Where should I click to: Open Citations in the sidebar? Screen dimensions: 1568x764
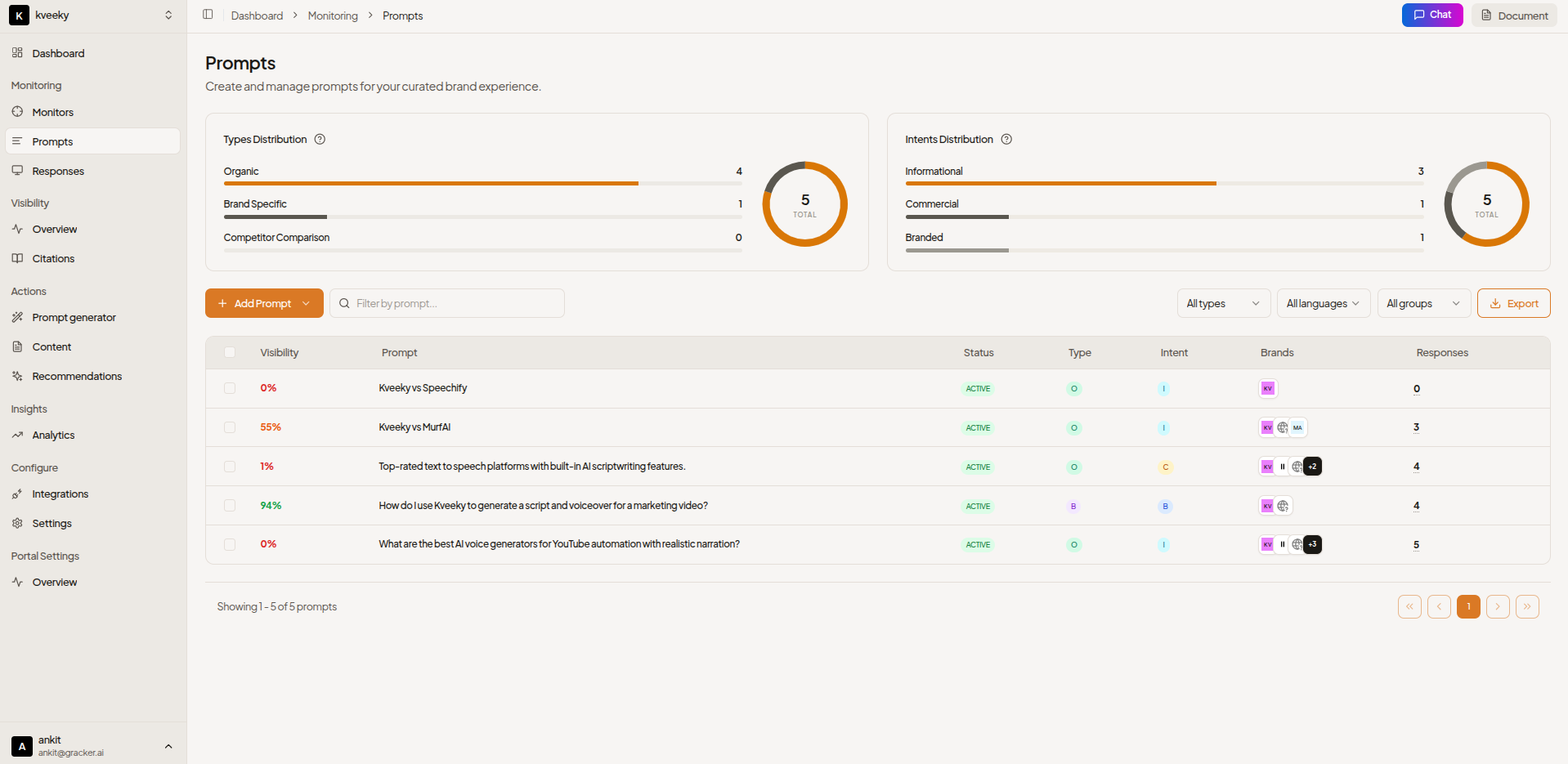pos(53,259)
